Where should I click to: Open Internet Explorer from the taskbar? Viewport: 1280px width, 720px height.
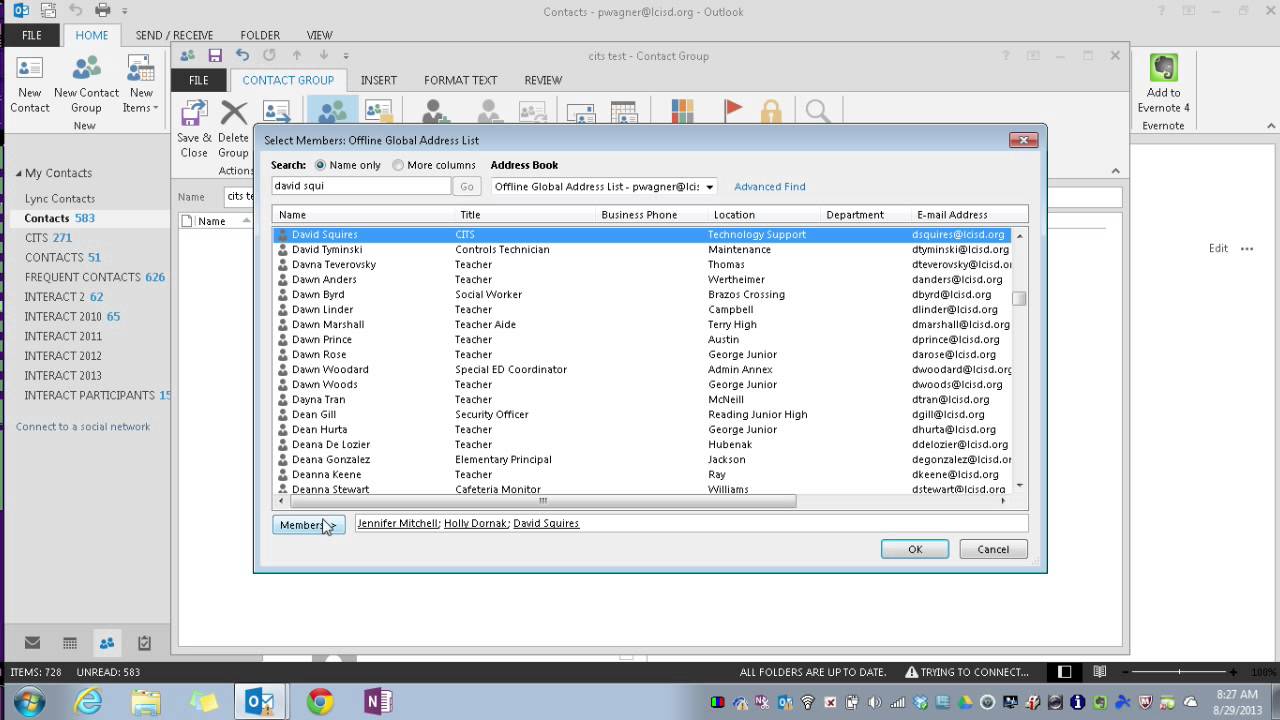pos(88,701)
